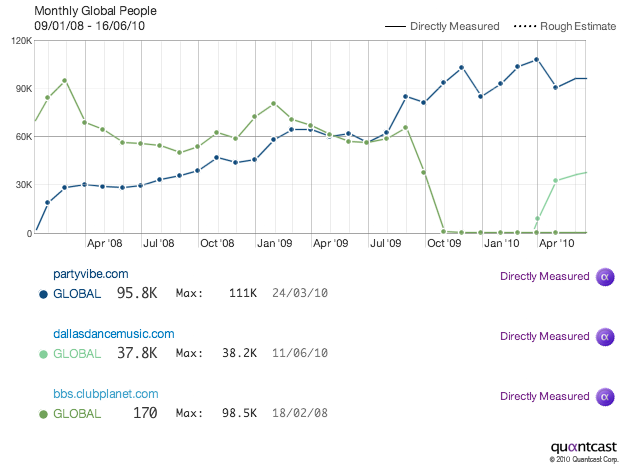Click the alpha icon beside partyvibe.com Directly Measured
The width and height of the screenshot is (630, 465).
pos(605,277)
